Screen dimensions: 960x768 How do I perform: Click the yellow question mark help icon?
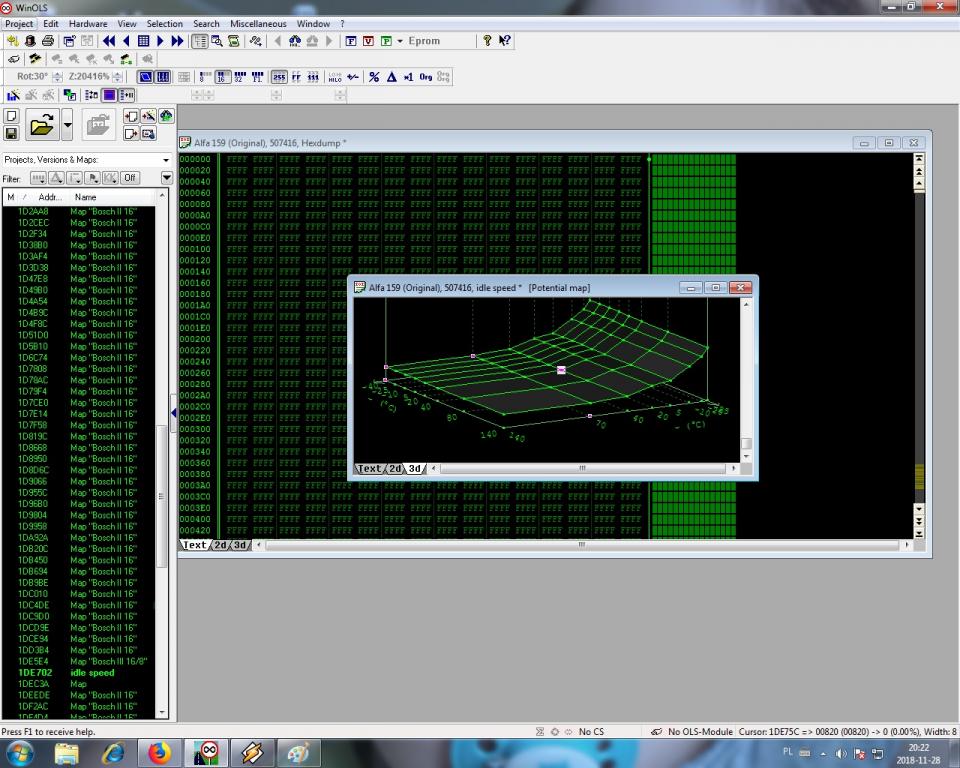[487, 41]
